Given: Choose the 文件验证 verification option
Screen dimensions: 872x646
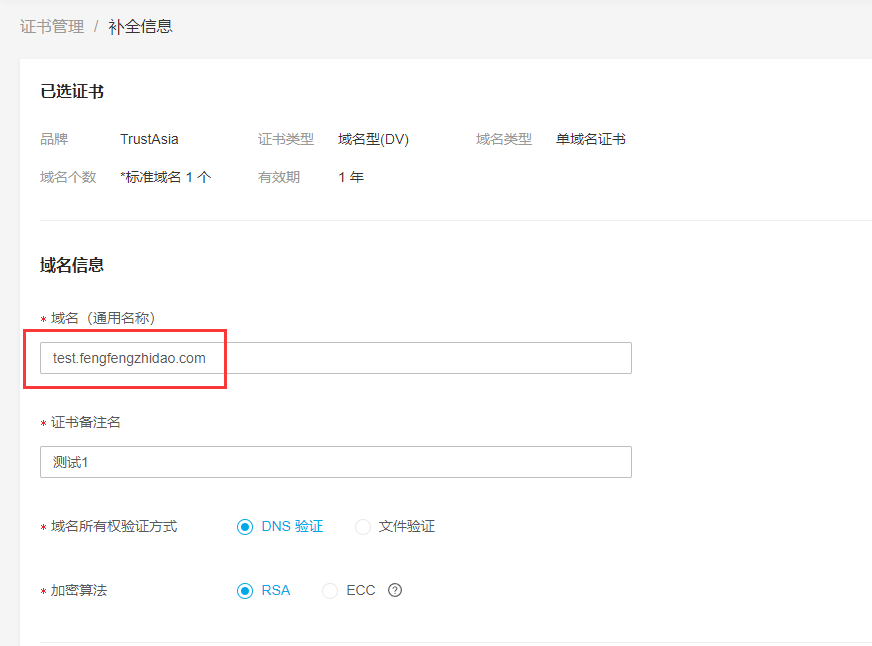Looking at the screenshot, I should [363, 527].
